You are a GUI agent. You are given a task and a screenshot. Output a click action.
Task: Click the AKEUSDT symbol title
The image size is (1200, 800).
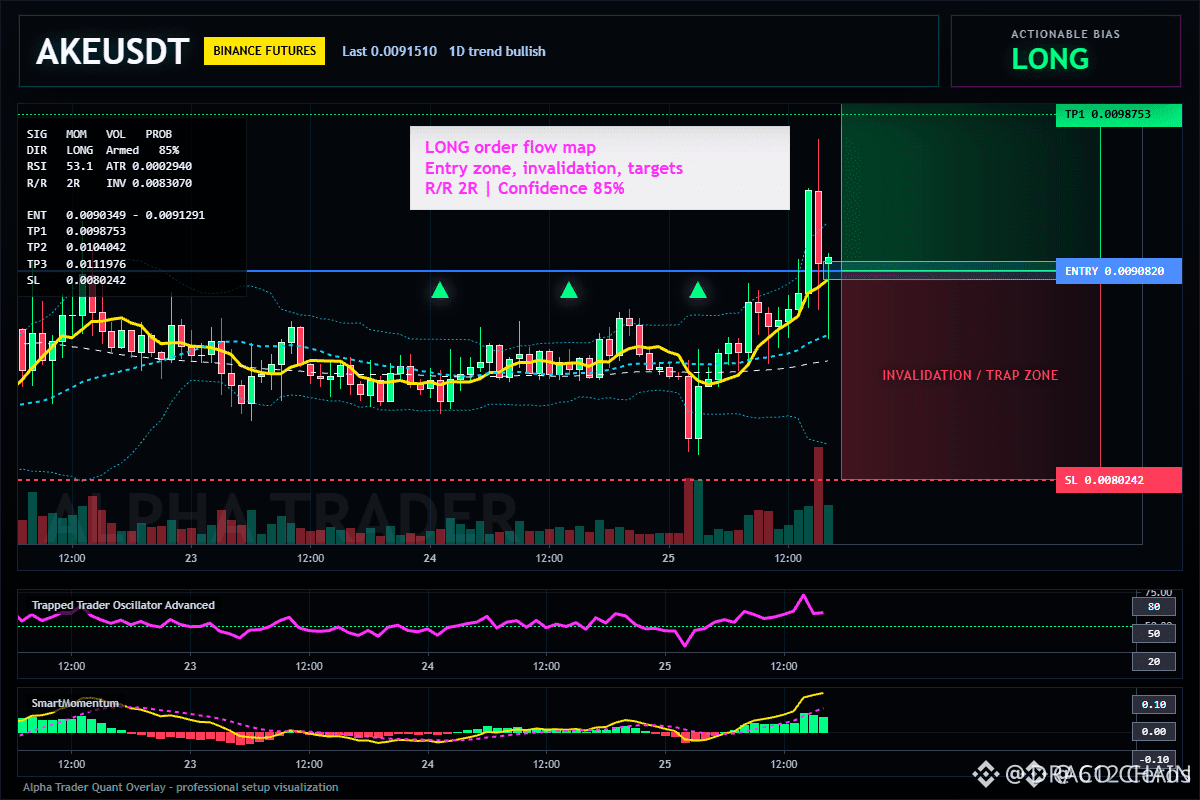point(112,51)
